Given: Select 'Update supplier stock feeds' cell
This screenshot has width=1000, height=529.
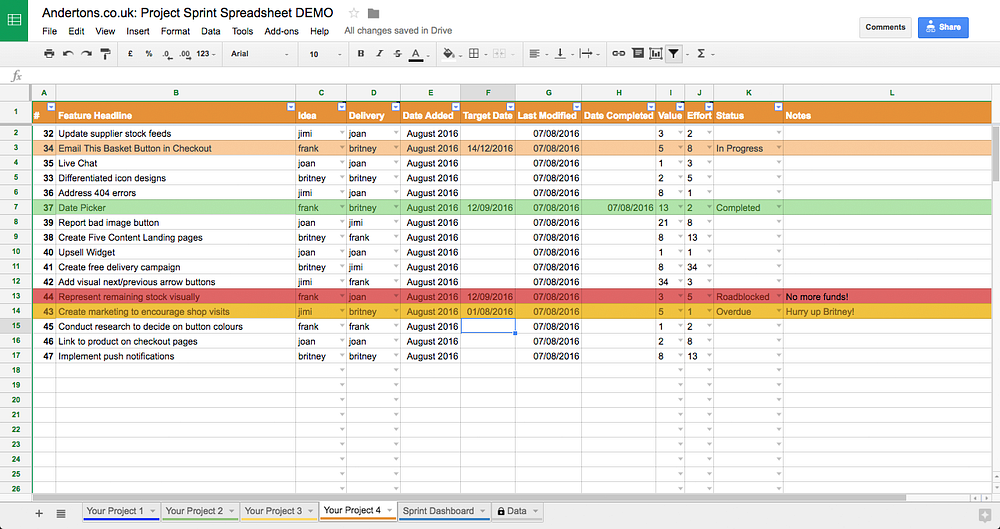Looking at the screenshot, I should coord(175,133).
